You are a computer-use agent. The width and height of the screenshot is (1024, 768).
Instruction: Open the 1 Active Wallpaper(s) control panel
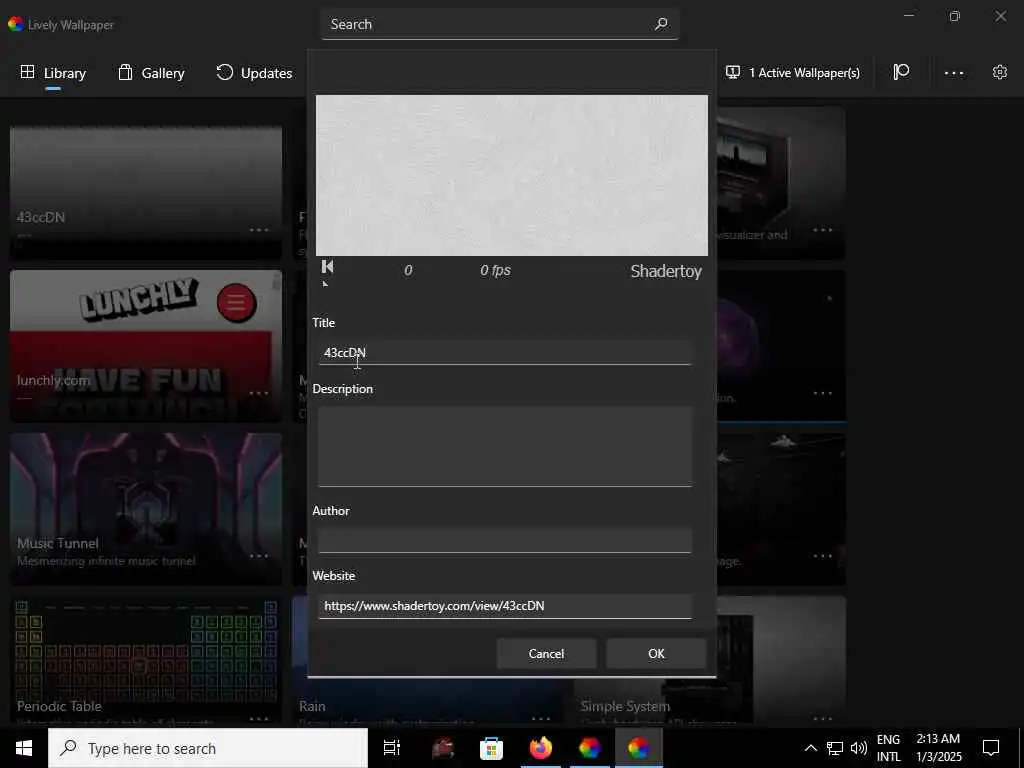click(793, 72)
